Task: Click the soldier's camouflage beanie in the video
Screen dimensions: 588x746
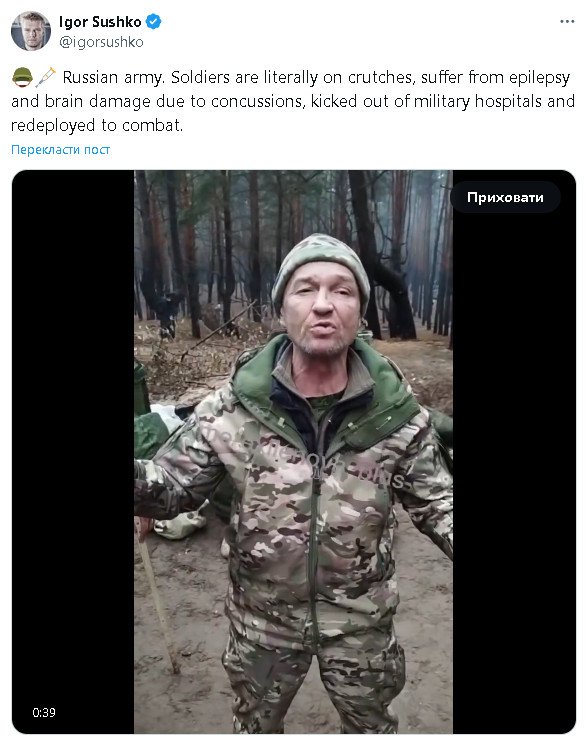Action: point(320,265)
